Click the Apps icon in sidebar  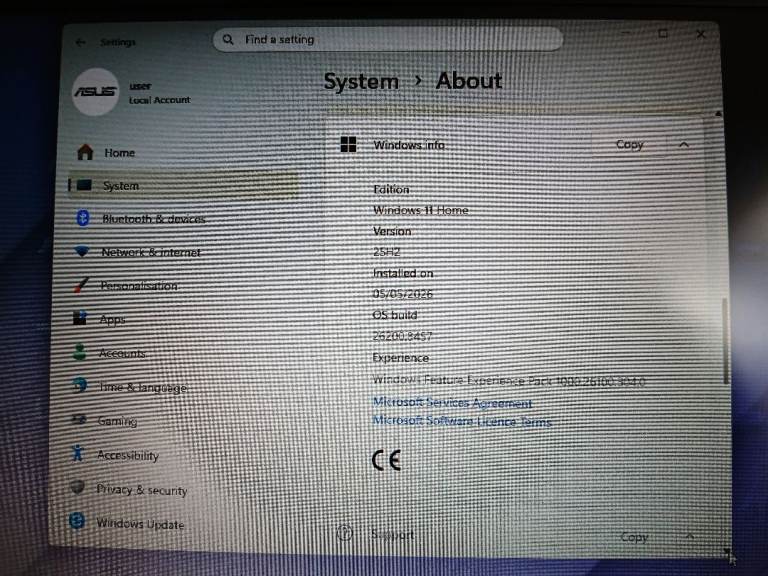(x=80, y=318)
